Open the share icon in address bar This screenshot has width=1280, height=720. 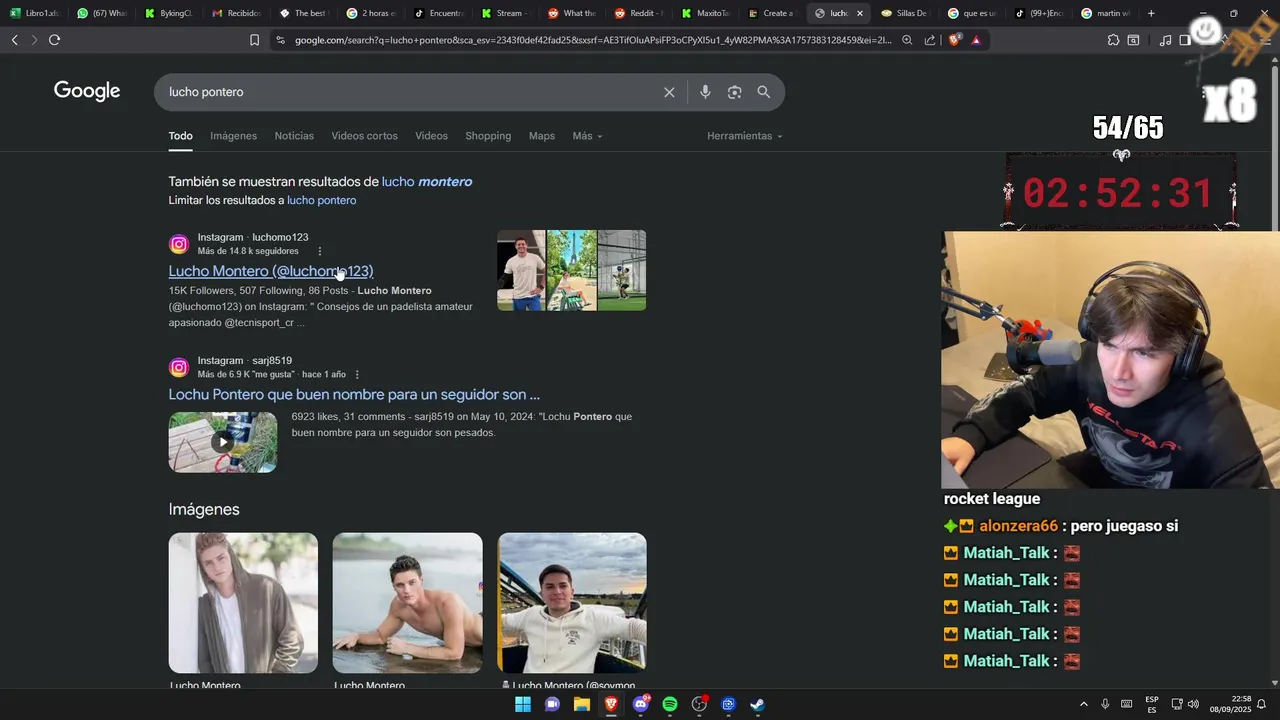tap(930, 40)
